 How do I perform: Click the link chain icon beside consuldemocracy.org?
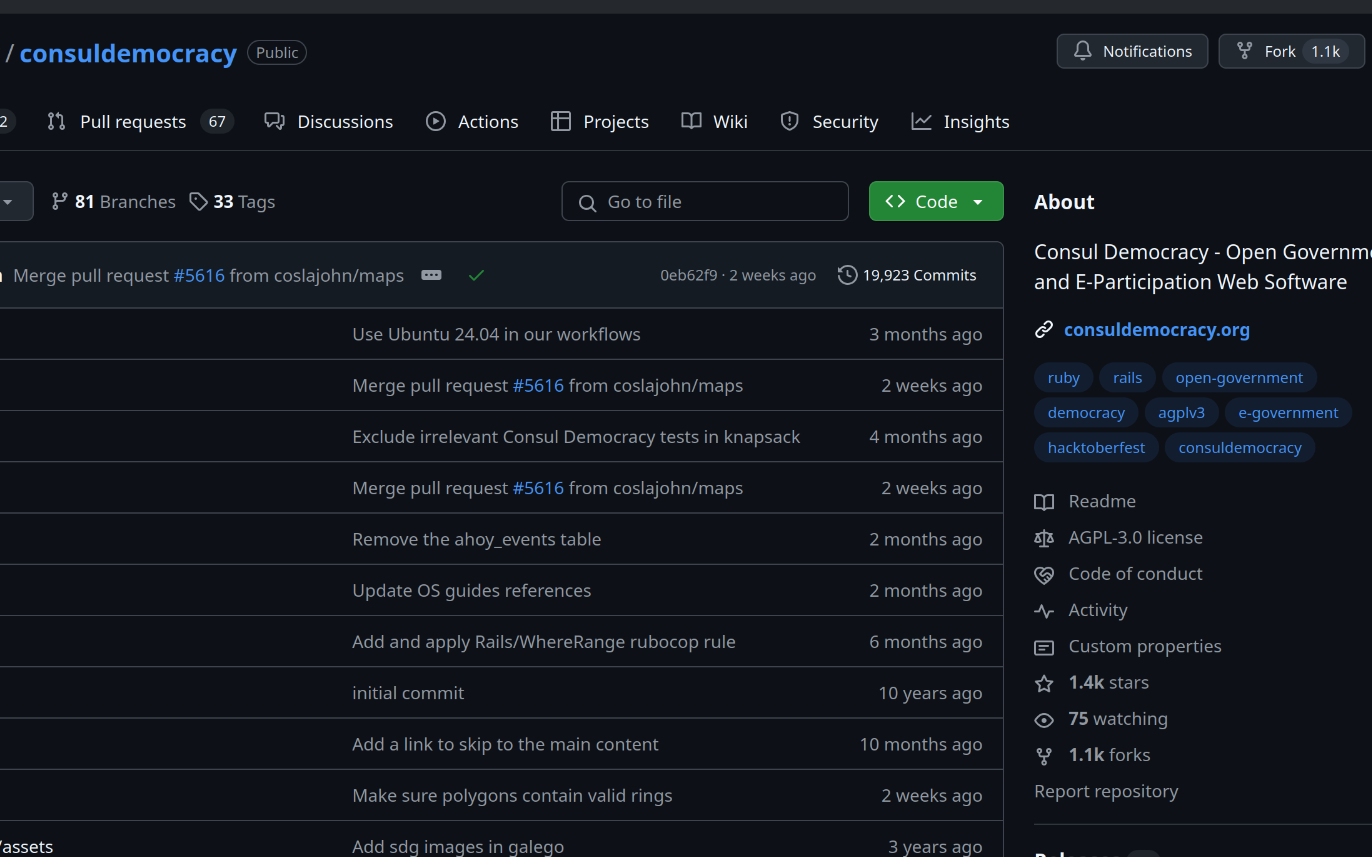pyautogui.click(x=1044, y=330)
